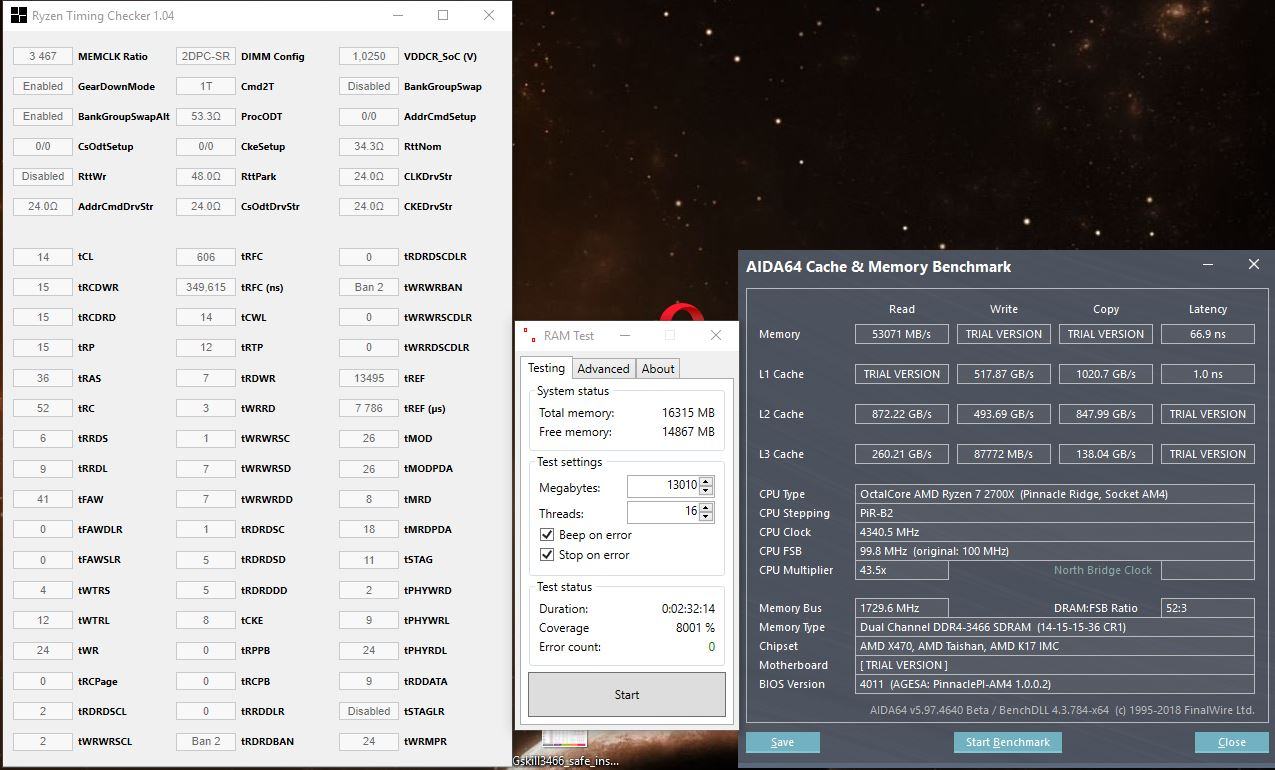Screen dimensions: 1275x770
Task: Click the tREF (µs) value 7 786
Action: point(369,408)
